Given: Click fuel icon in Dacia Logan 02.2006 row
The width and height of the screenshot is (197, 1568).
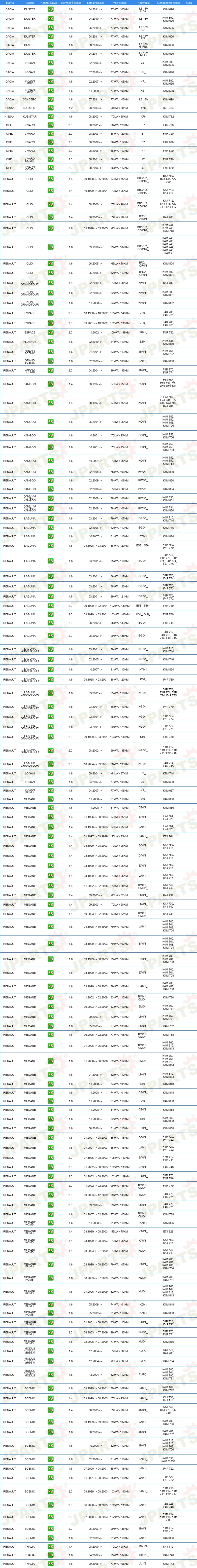Looking at the screenshot, I should click(50, 63).
